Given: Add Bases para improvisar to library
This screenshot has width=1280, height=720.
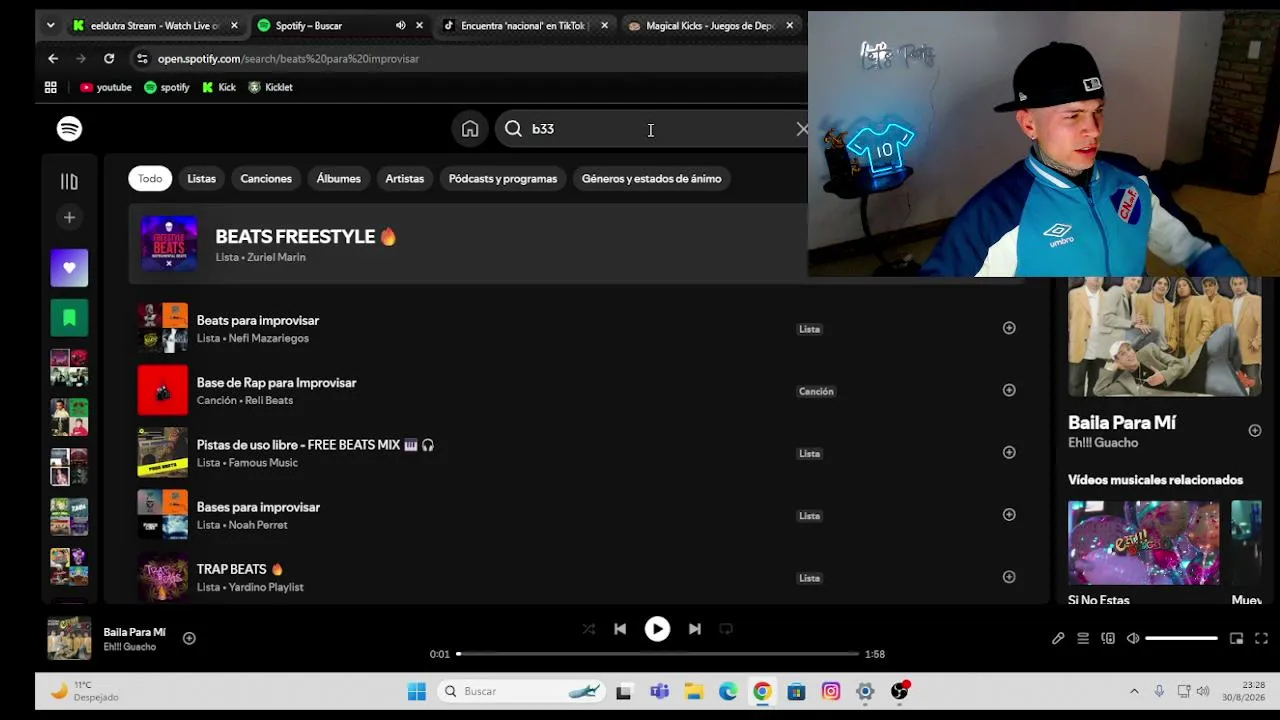Looking at the screenshot, I should tap(1009, 514).
